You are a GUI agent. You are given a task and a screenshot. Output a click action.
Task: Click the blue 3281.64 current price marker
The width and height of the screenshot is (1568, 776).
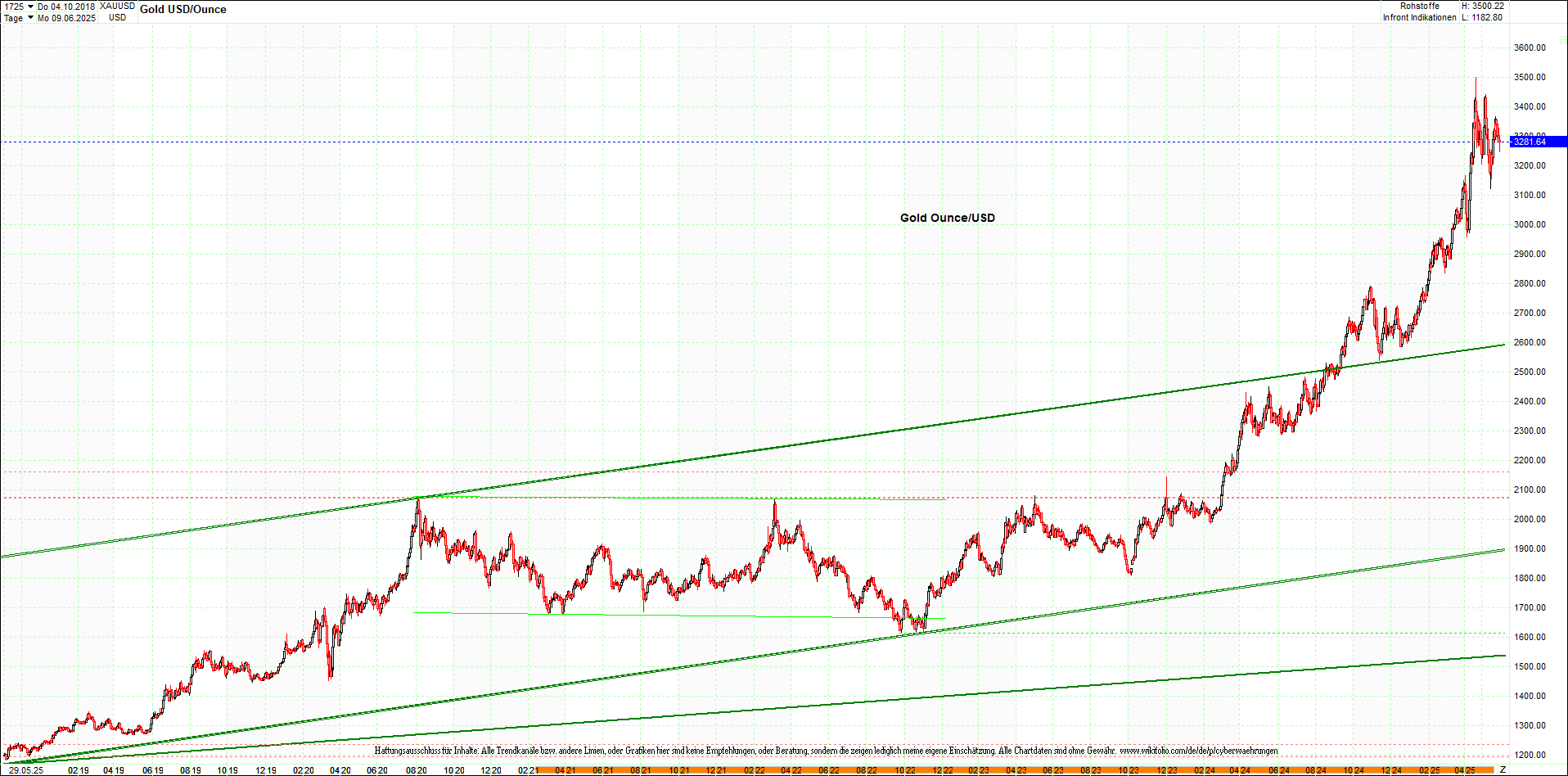pyautogui.click(x=1537, y=142)
